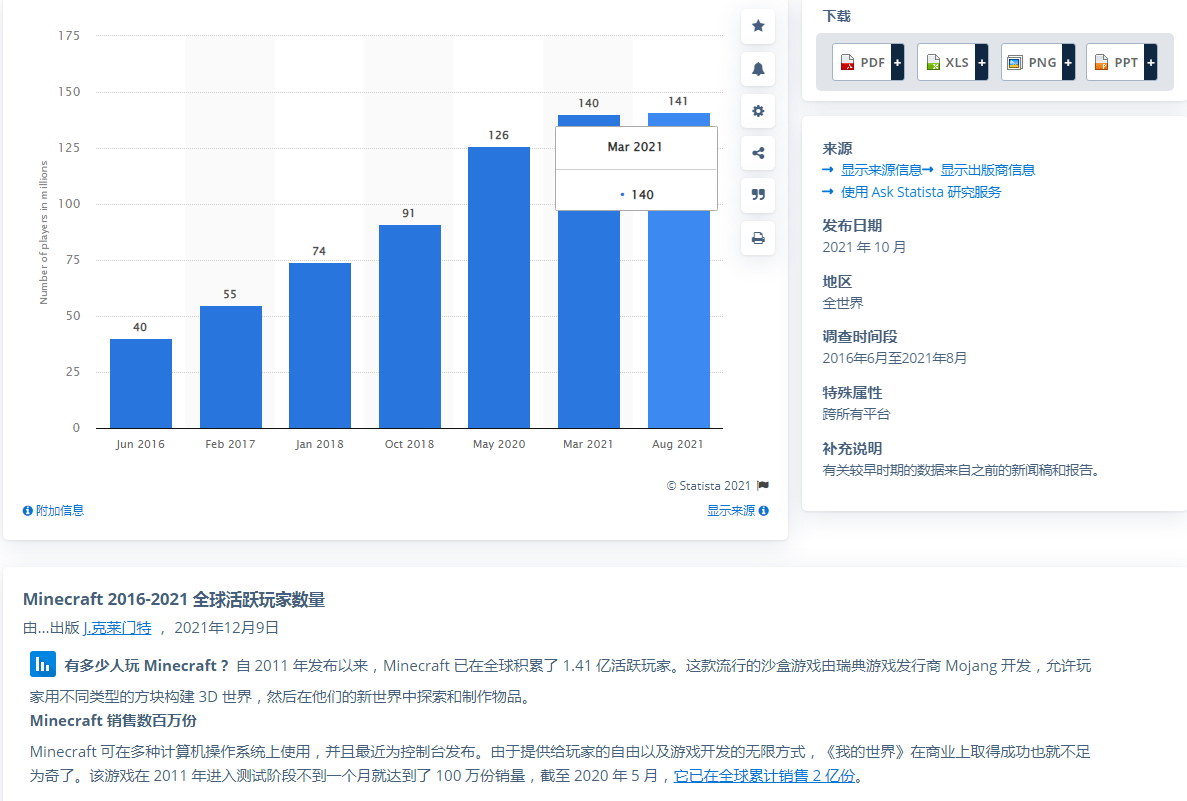Click the quotation mark citation icon
Viewport: 1187px width, 801px height.
click(x=758, y=195)
